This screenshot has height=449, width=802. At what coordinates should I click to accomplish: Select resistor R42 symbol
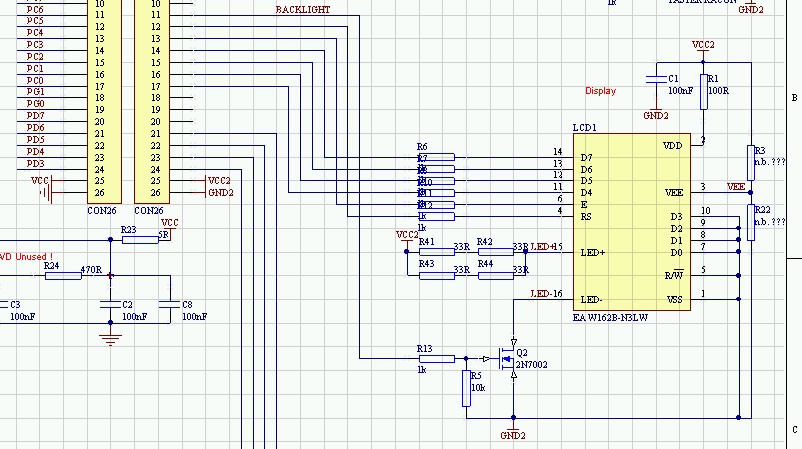496,252
